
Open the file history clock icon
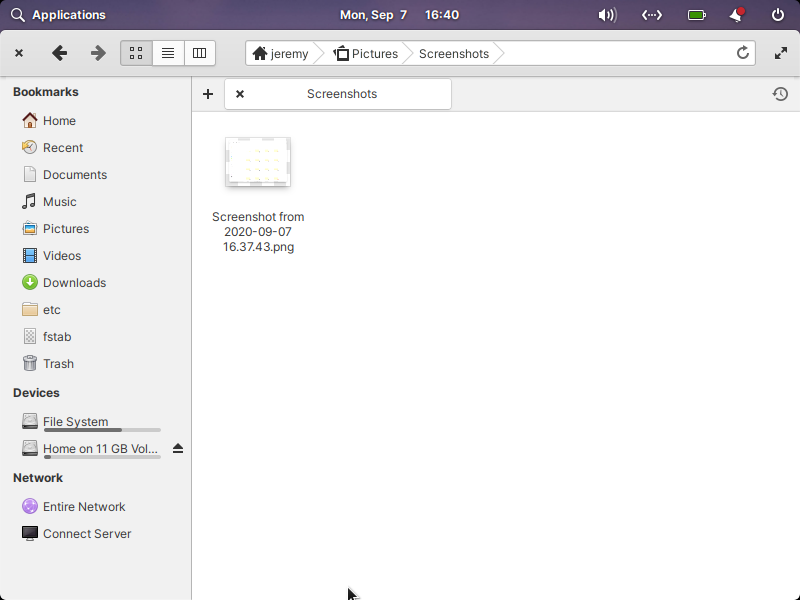(x=779, y=93)
